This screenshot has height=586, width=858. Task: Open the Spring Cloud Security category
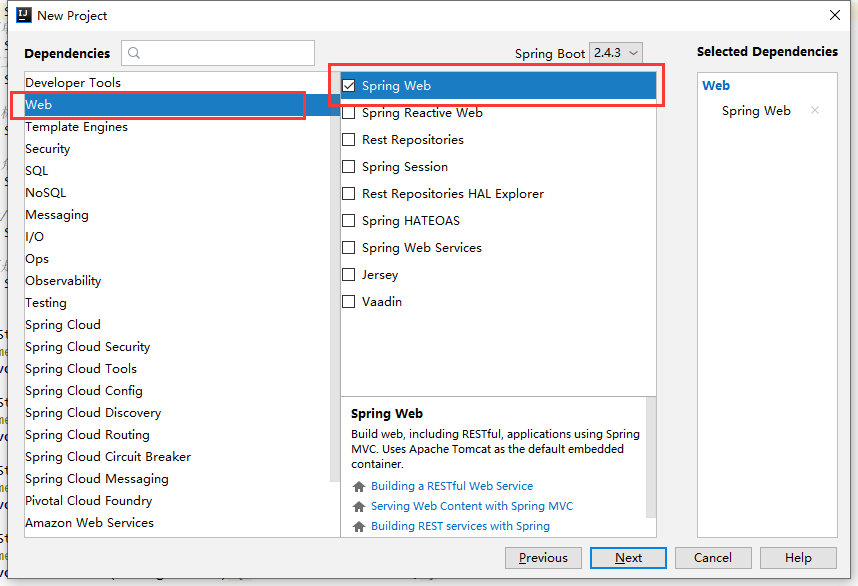click(177, 347)
